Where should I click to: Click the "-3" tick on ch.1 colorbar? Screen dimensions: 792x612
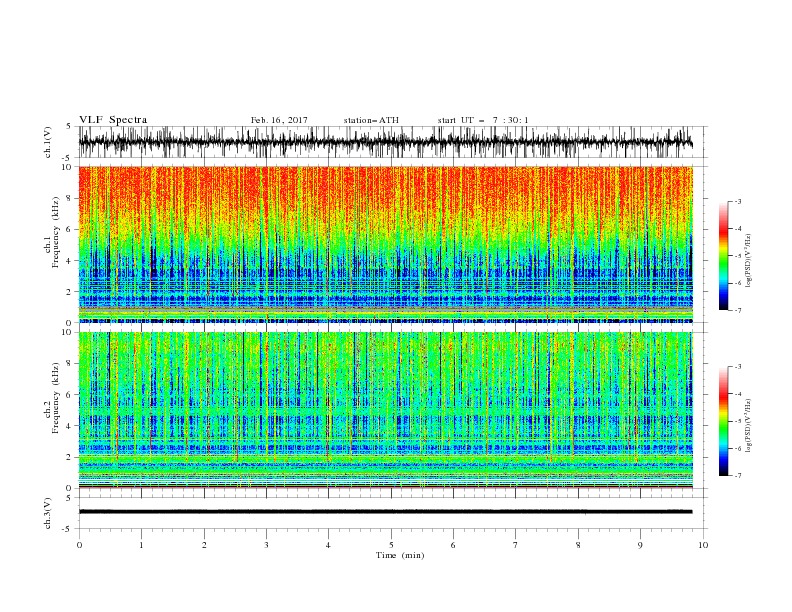click(x=737, y=201)
